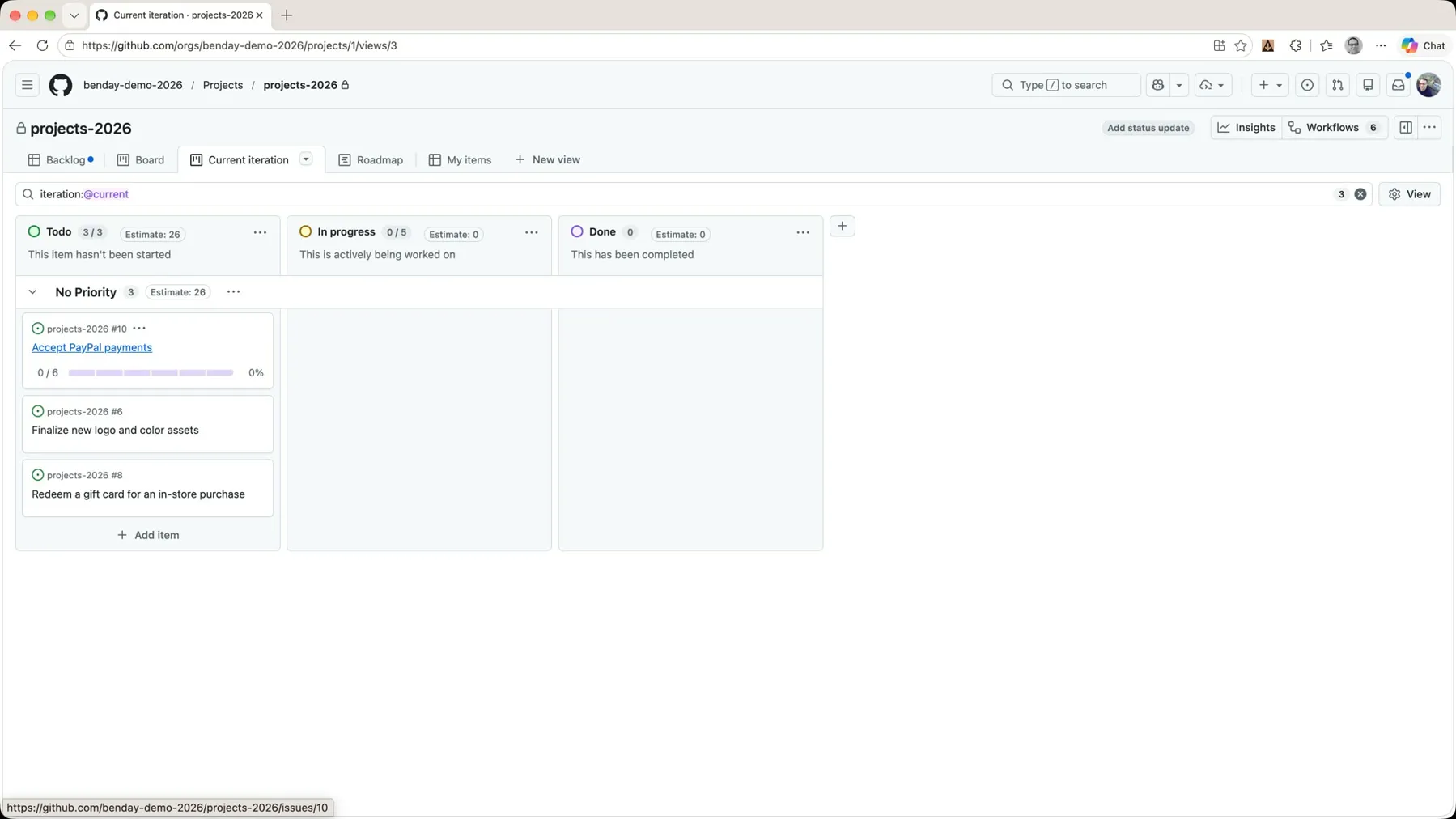Open project Workflows
Screen dimensions: 1456x819
coord(1335,128)
